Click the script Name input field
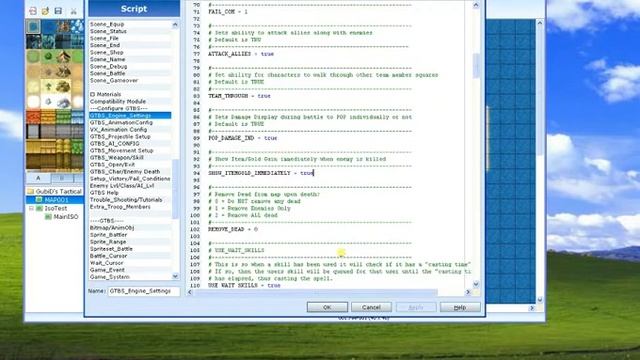 pyautogui.click(x=144, y=291)
